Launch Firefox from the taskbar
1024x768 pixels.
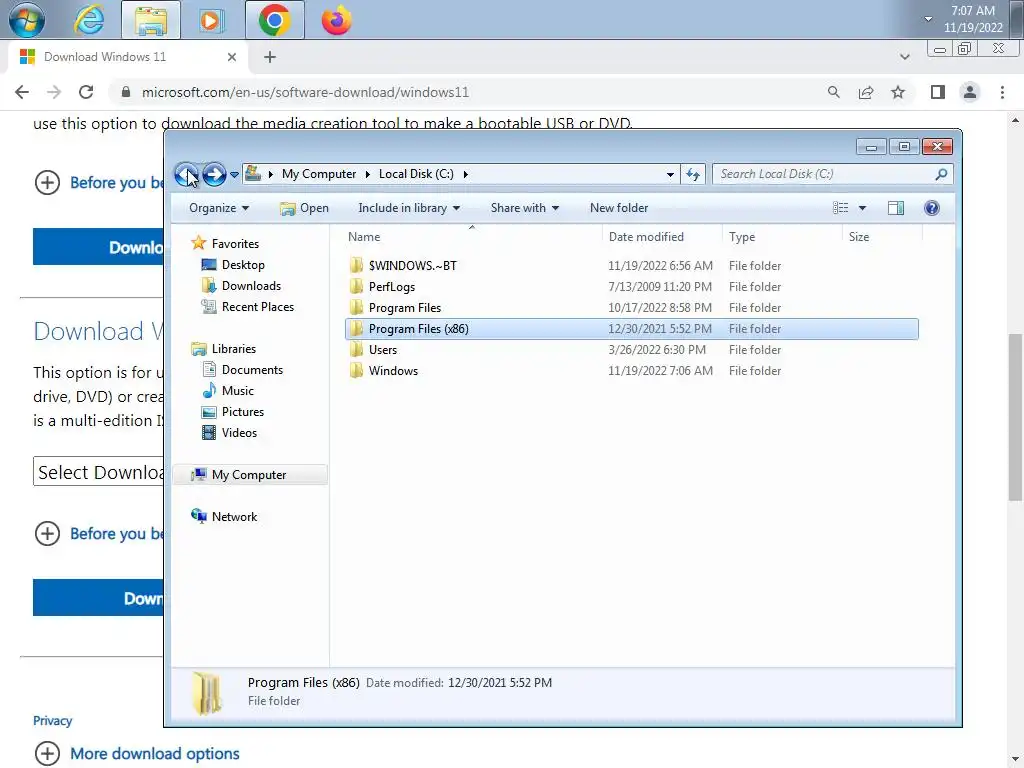[x=336, y=20]
